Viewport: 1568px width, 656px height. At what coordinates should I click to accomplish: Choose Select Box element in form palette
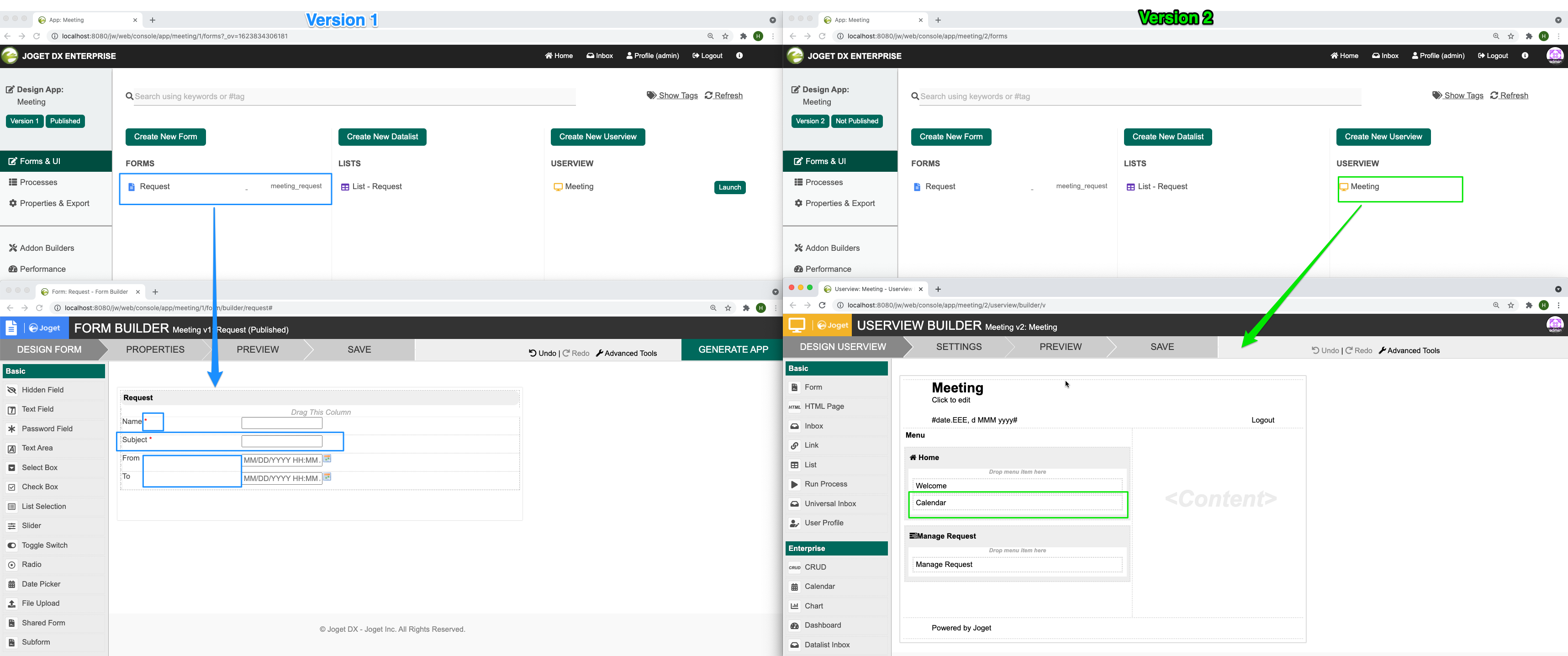(40, 467)
